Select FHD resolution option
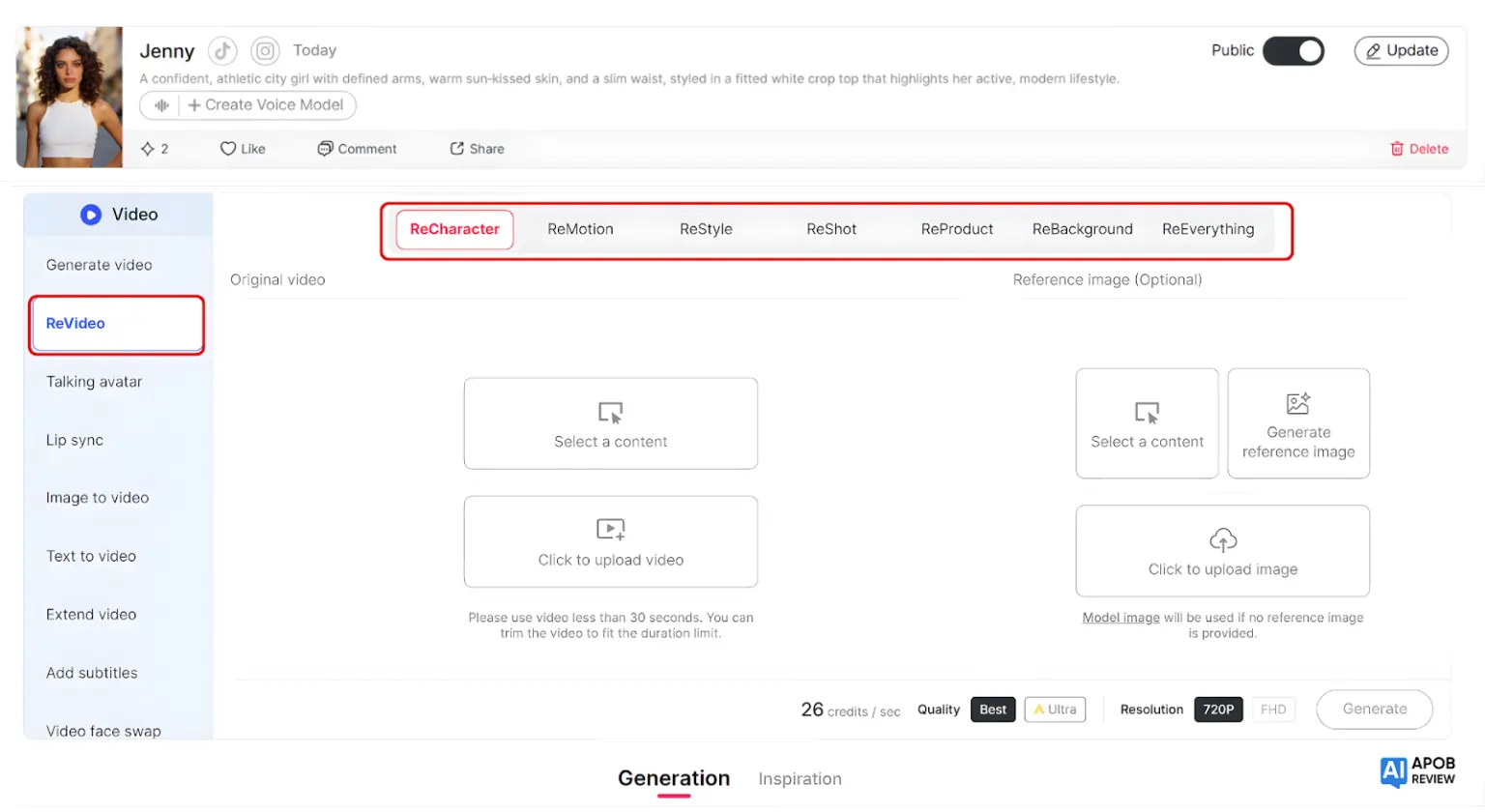This screenshot has width=1485, height=812. (1272, 710)
